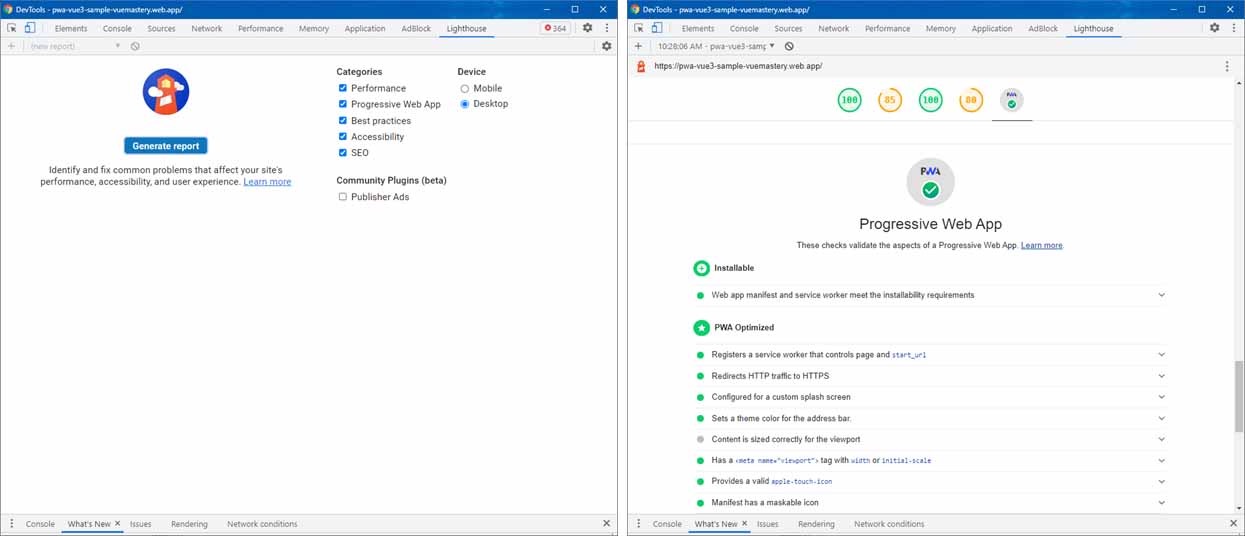Open the drawer three-dot menu in right window
Screen dimensions: 1245x536
638,524
